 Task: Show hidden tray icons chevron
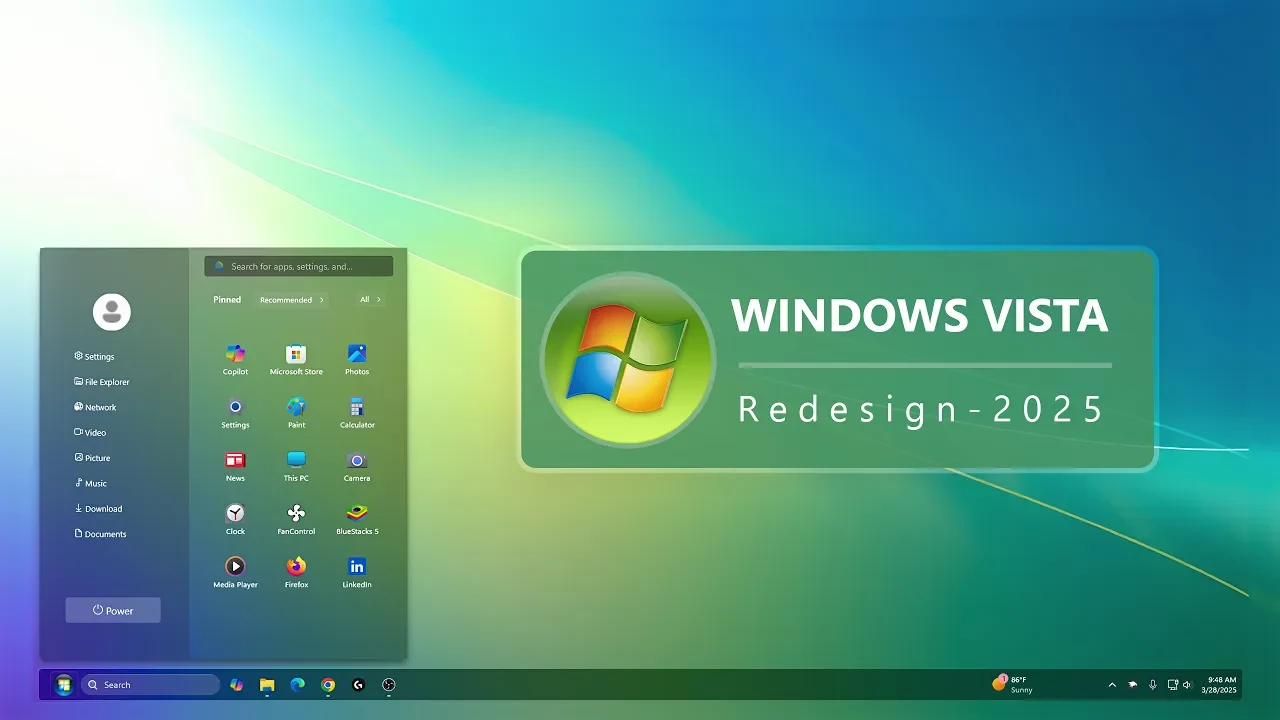[1112, 685]
